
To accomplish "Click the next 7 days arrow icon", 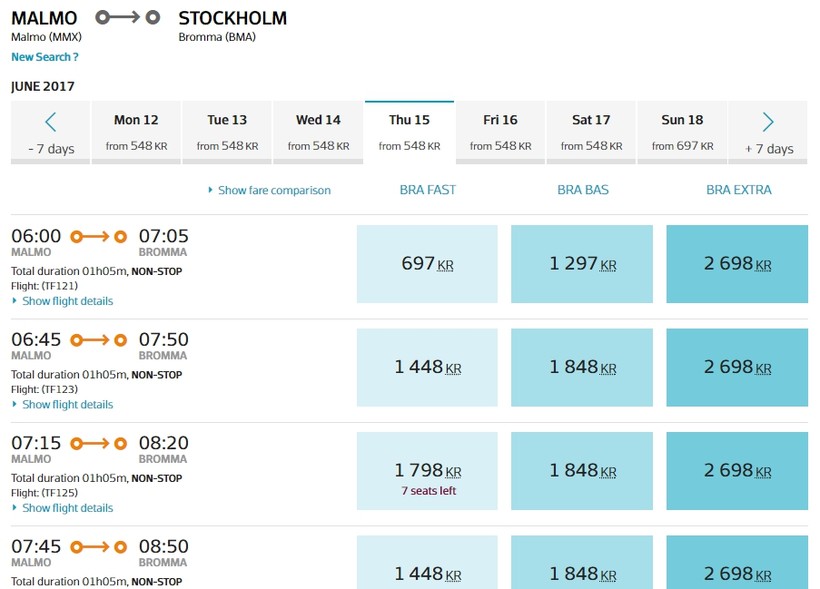I will pyautogui.click(x=768, y=123).
